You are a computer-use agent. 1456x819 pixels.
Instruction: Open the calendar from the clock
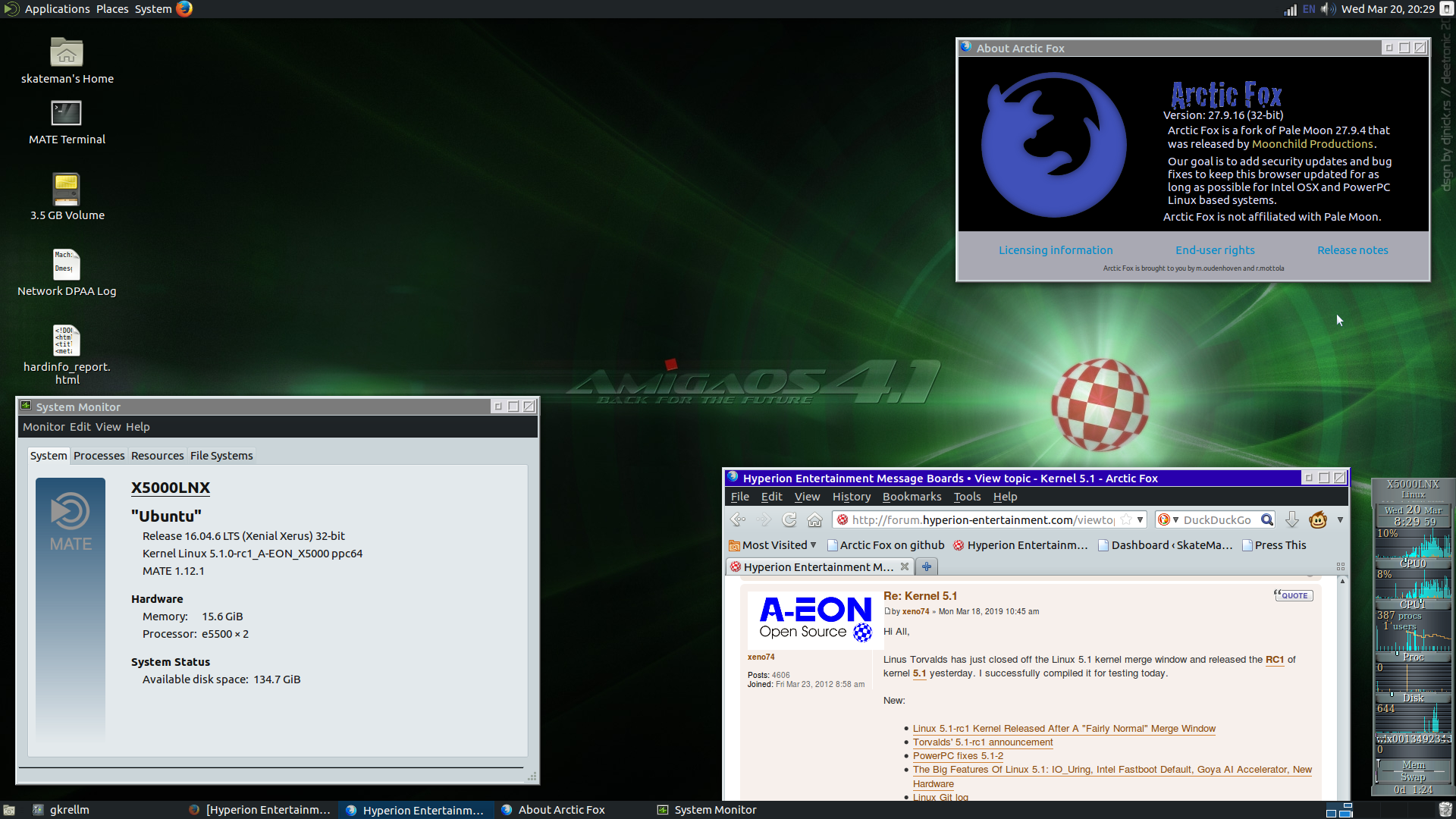[x=1388, y=9]
